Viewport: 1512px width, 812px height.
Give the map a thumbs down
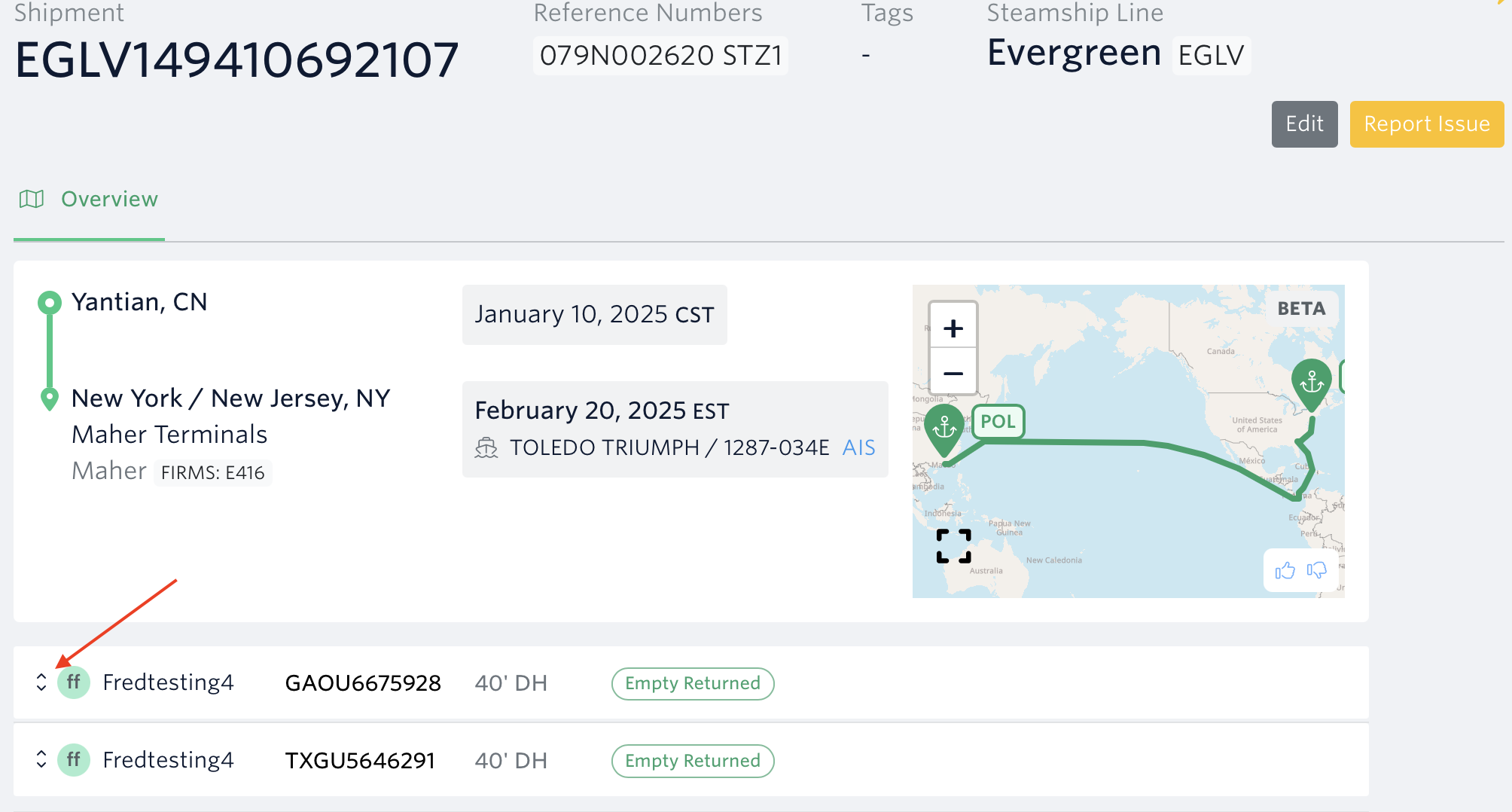coord(1316,571)
